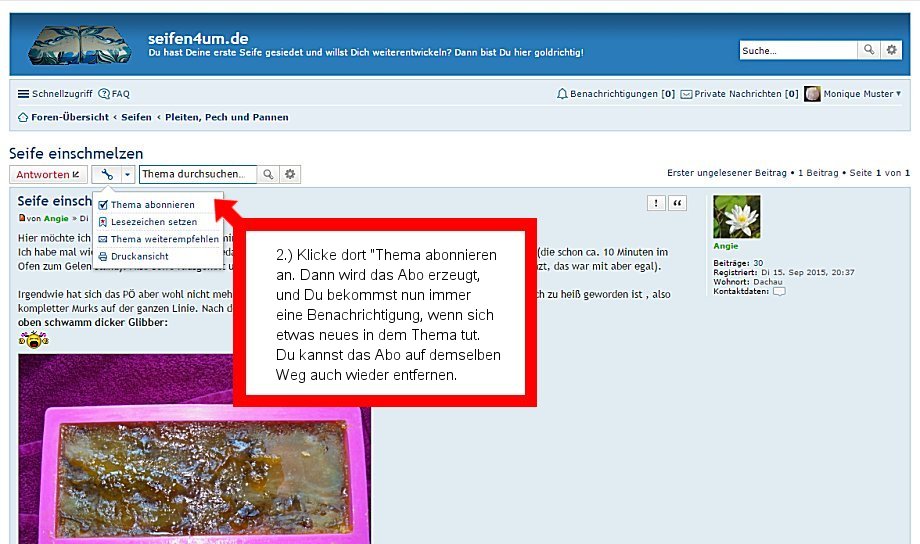The width and height of the screenshot is (920, 544).
Task: Click the seifen4um.de site title
Action: coord(198,39)
